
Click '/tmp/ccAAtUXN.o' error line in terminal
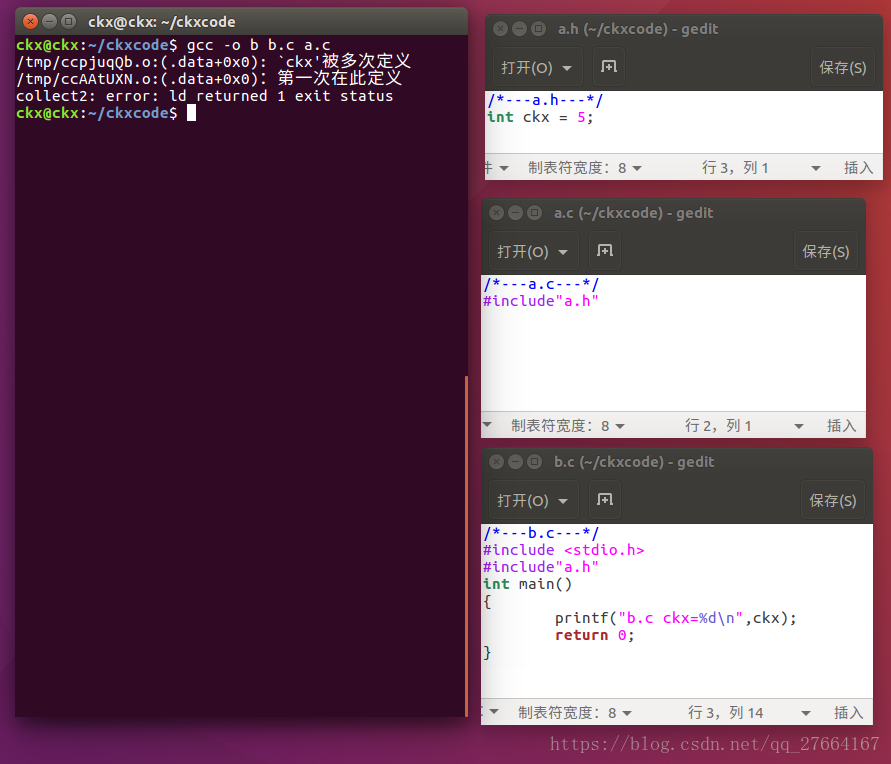coord(209,79)
